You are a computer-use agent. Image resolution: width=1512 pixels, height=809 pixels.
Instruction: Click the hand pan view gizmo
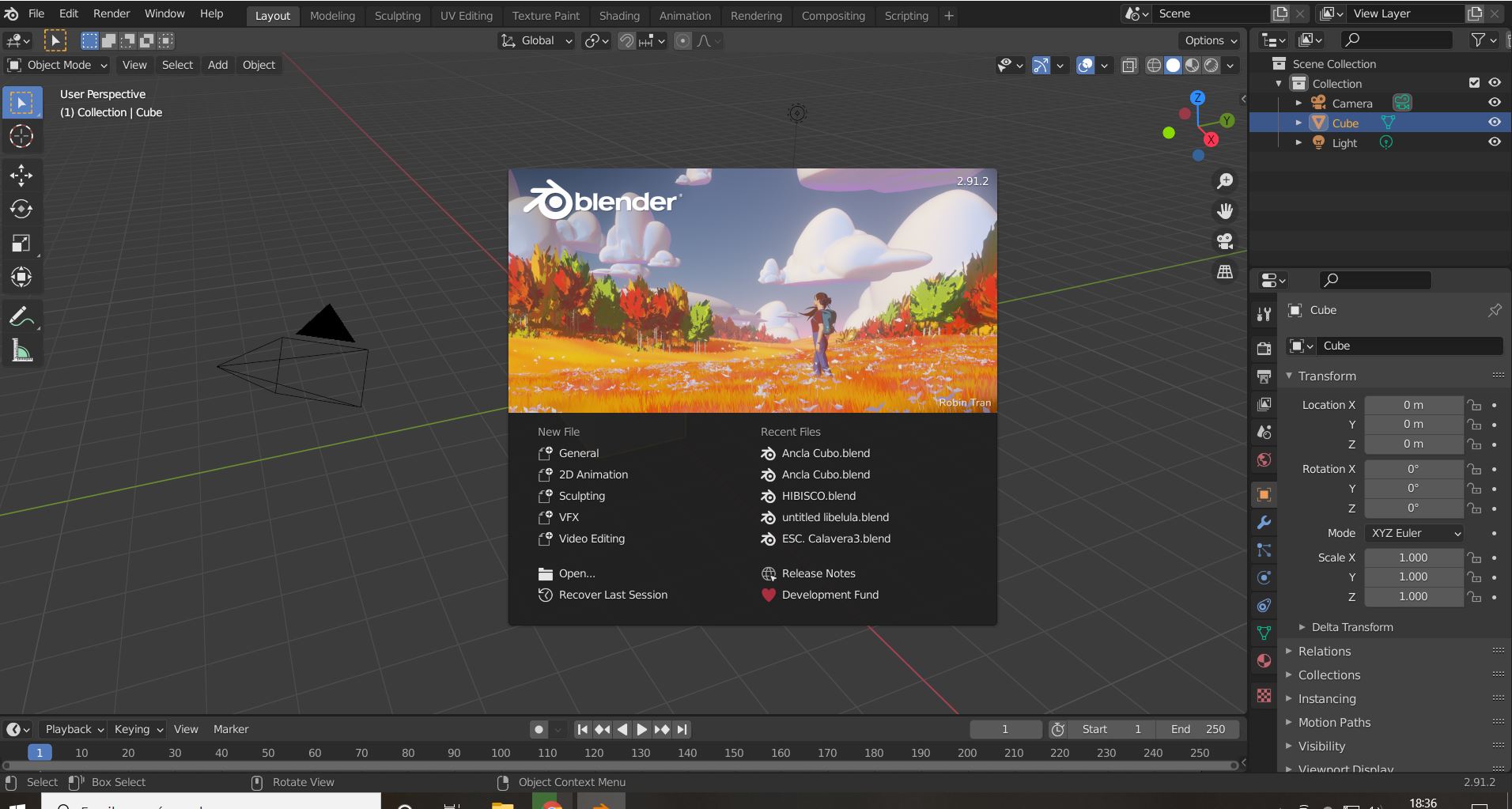(1225, 211)
